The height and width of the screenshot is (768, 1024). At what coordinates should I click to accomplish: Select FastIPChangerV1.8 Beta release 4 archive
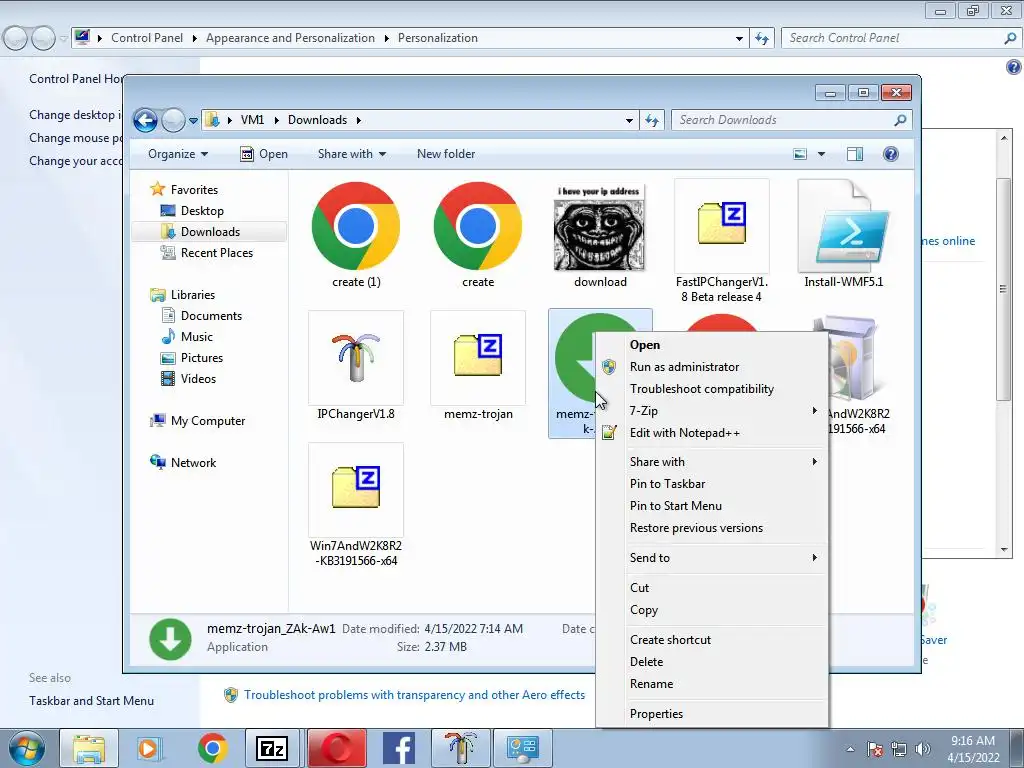pos(722,224)
